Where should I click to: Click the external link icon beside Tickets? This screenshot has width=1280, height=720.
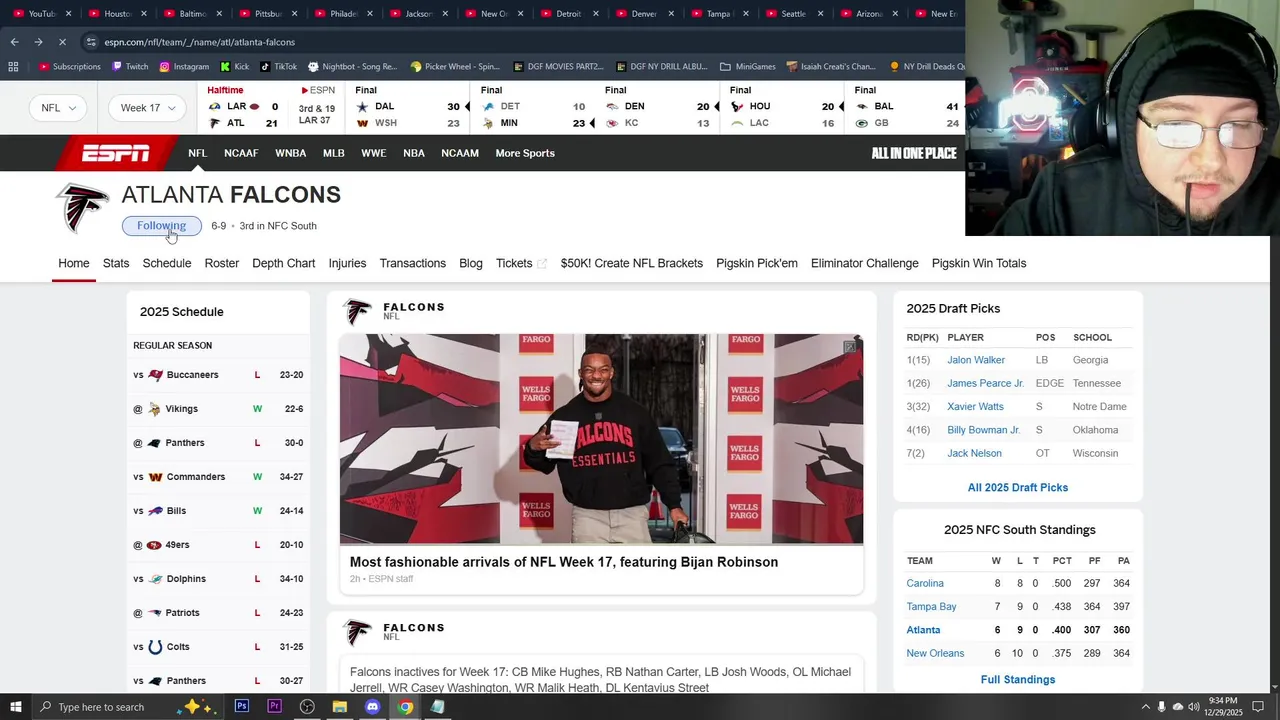pyautogui.click(x=542, y=264)
